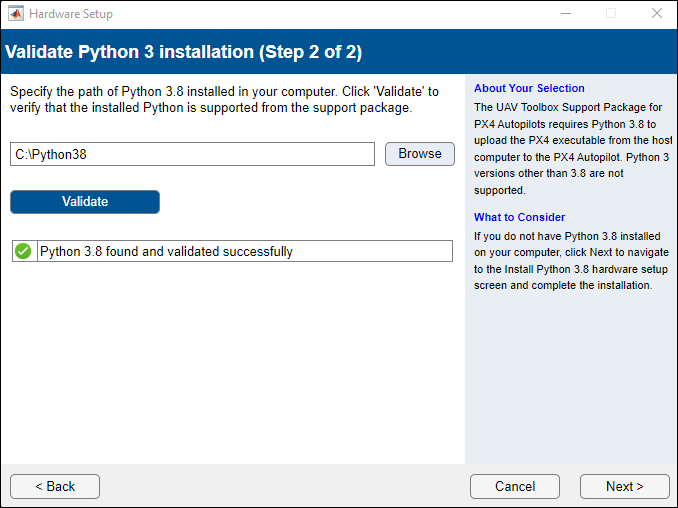The image size is (678, 508).
Task: Click the Hardware Setup window title text
Action: (x=71, y=14)
